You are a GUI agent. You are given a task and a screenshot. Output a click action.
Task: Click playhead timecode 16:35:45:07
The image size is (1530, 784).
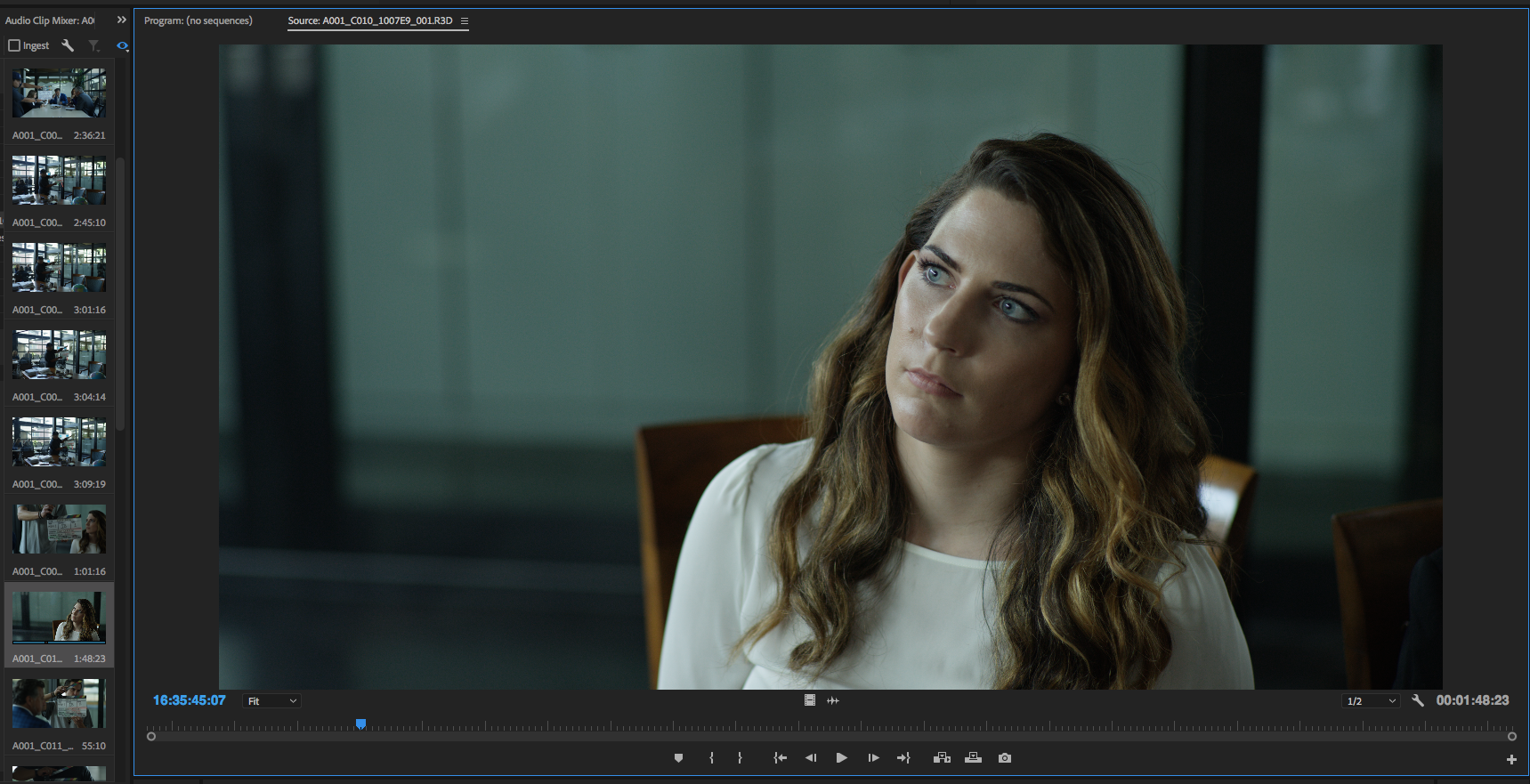click(189, 700)
